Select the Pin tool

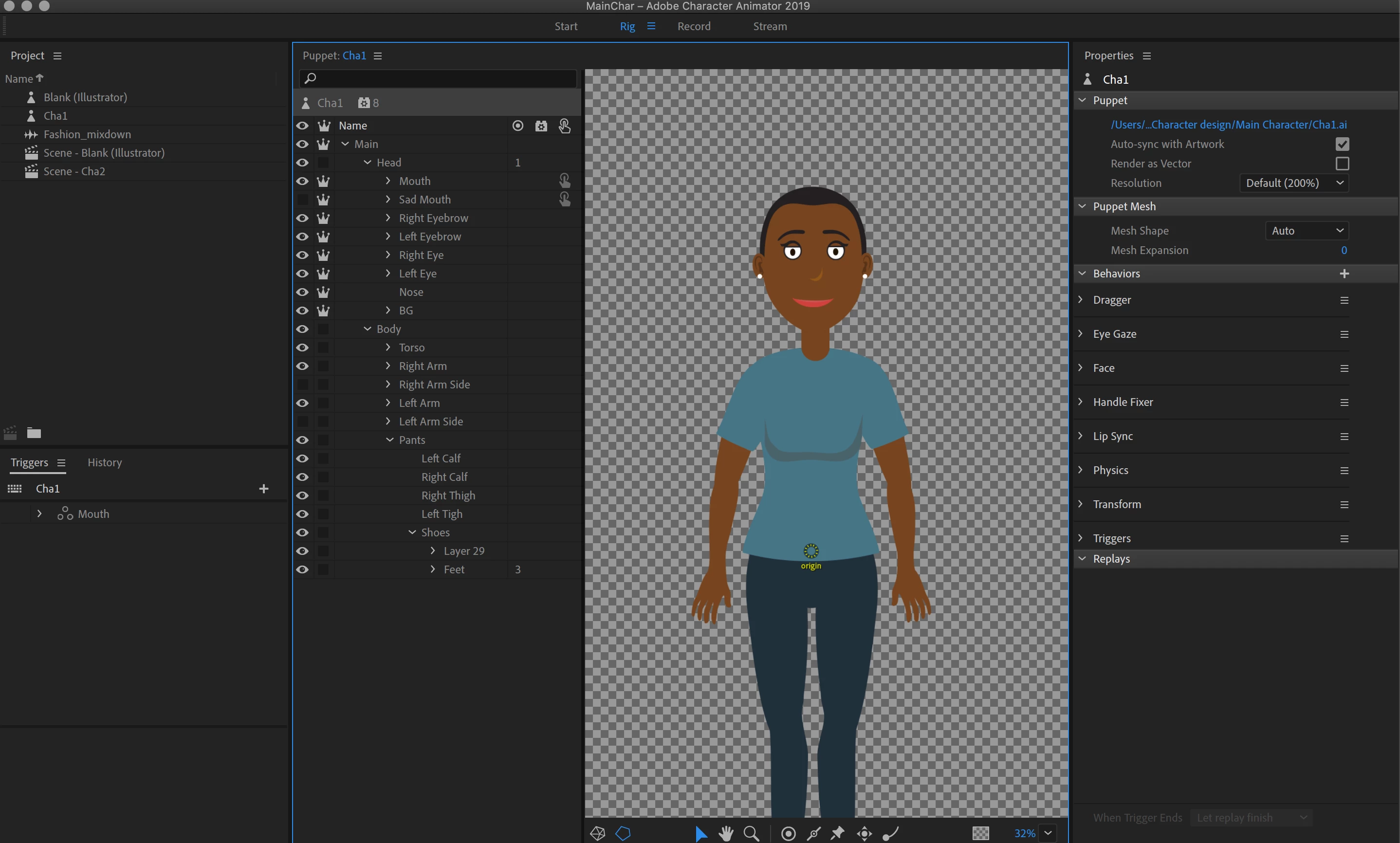click(838, 833)
